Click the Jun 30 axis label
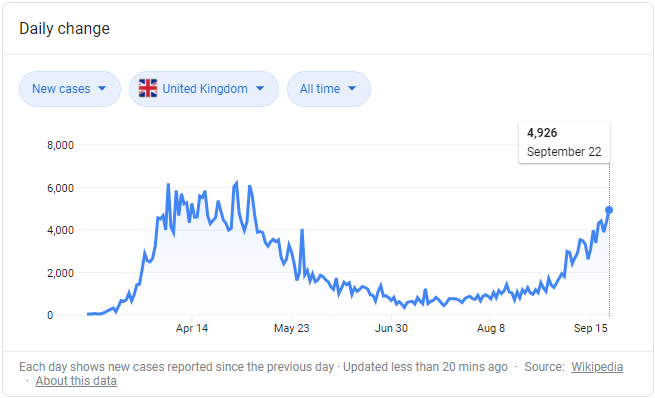The image size is (655, 398). click(x=391, y=328)
